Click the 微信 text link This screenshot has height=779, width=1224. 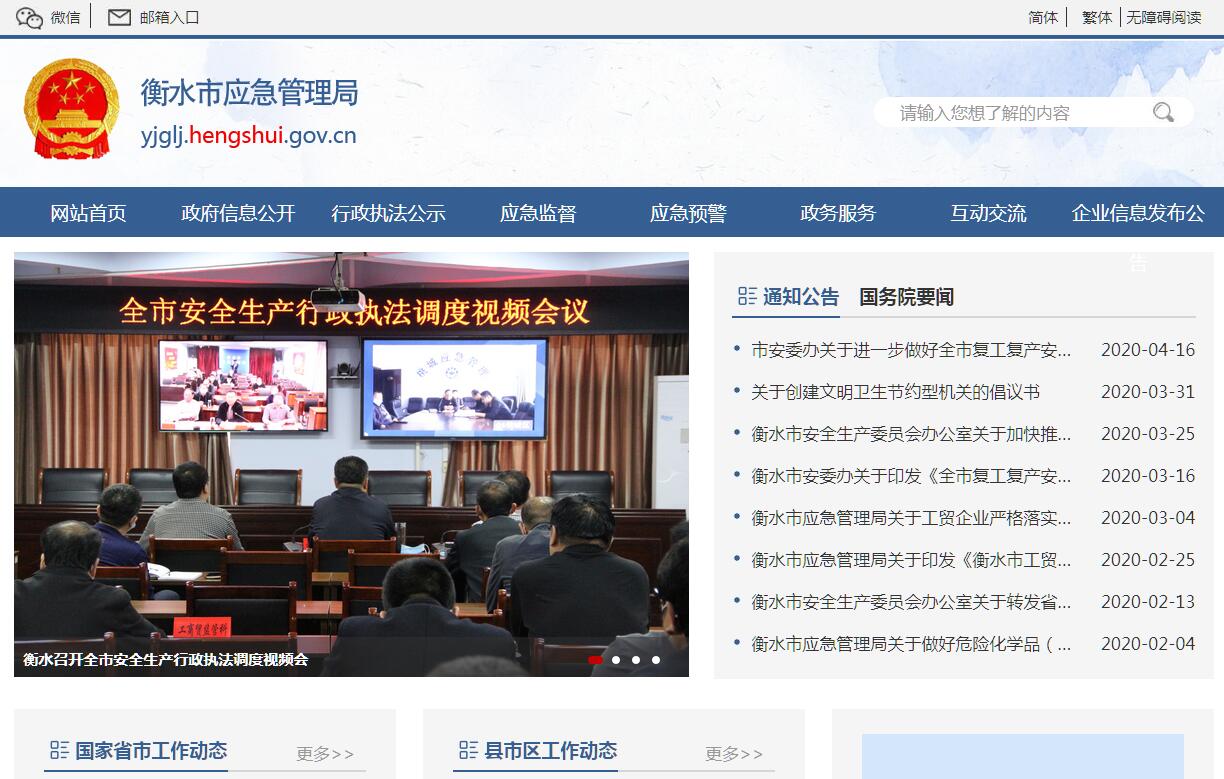[65, 17]
